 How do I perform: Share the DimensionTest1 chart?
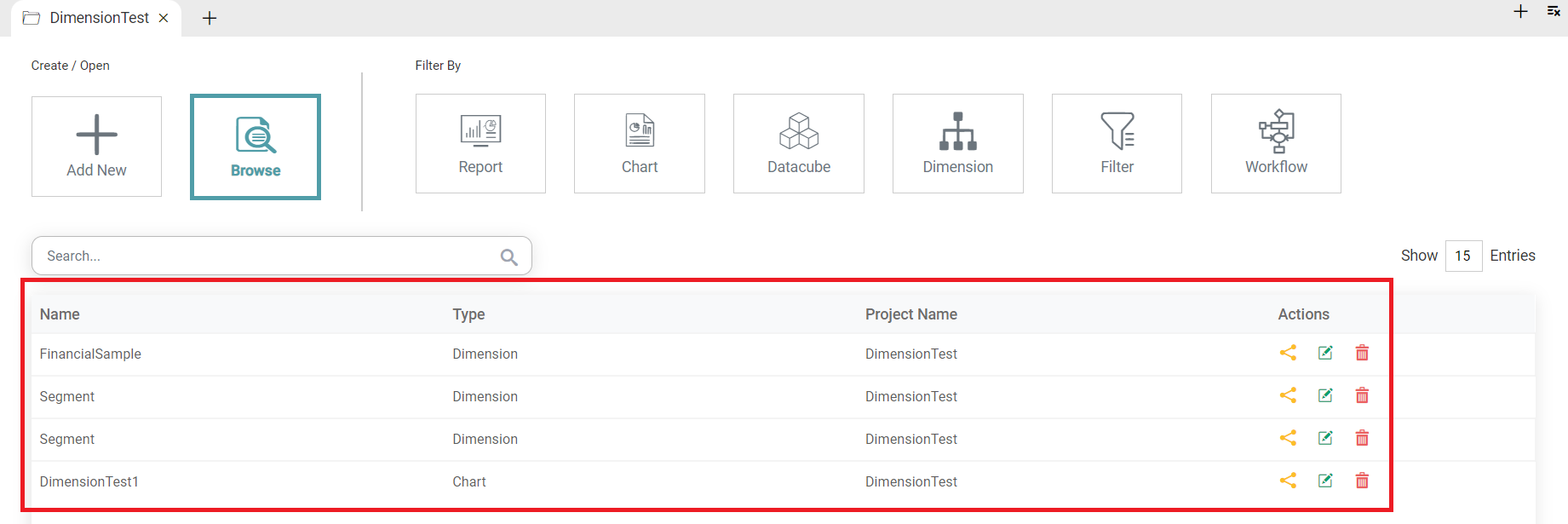(1288, 481)
